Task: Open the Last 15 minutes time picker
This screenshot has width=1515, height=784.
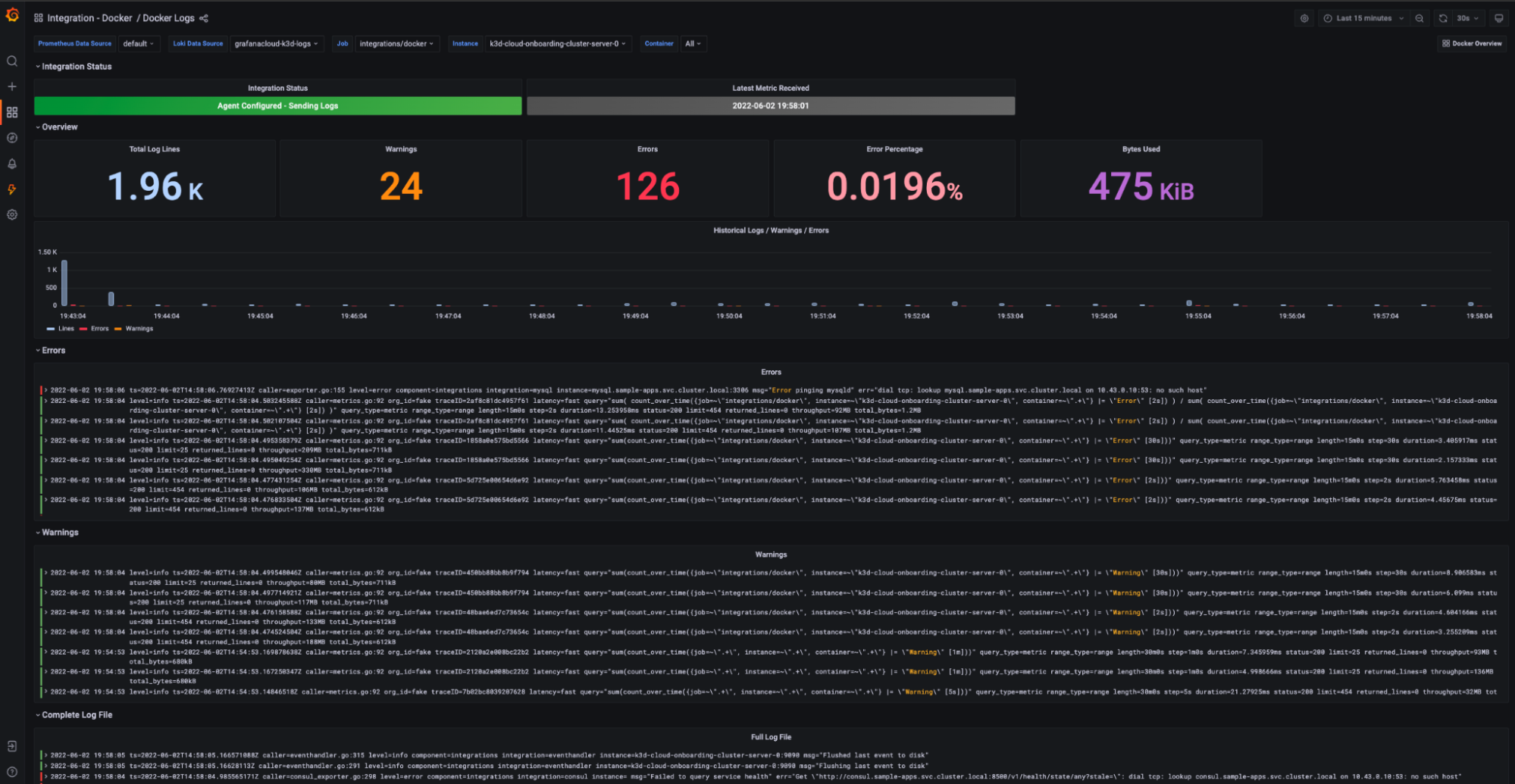Action: (1363, 18)
